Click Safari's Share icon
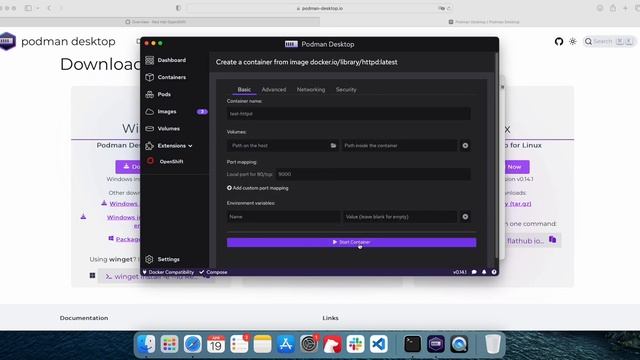The width and height of the screenshot is (640, 360). [x=613, y=8]
